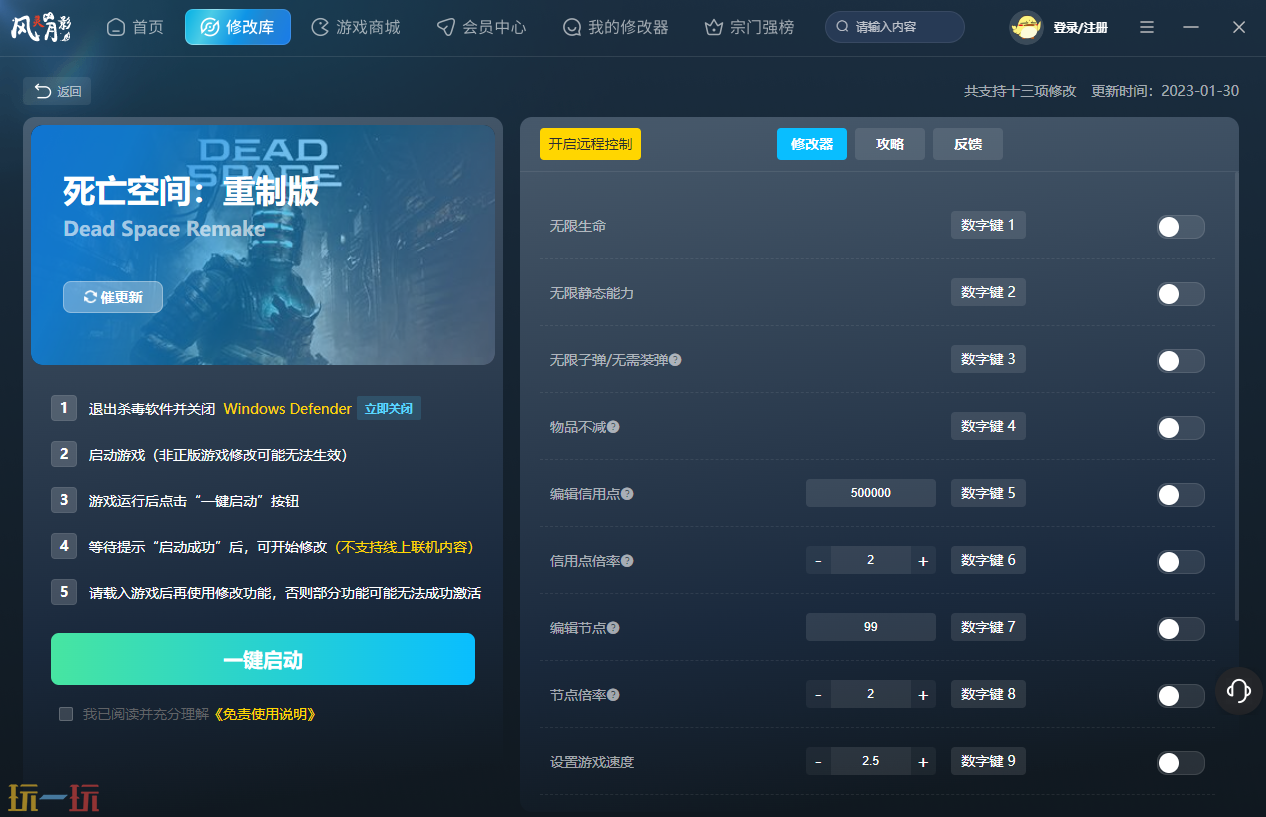The width and height of the screenshot is (1266, 817).
Task: Click the Dead Space Remake banner image
Action: pyautogui.click(x=263, y=245)
